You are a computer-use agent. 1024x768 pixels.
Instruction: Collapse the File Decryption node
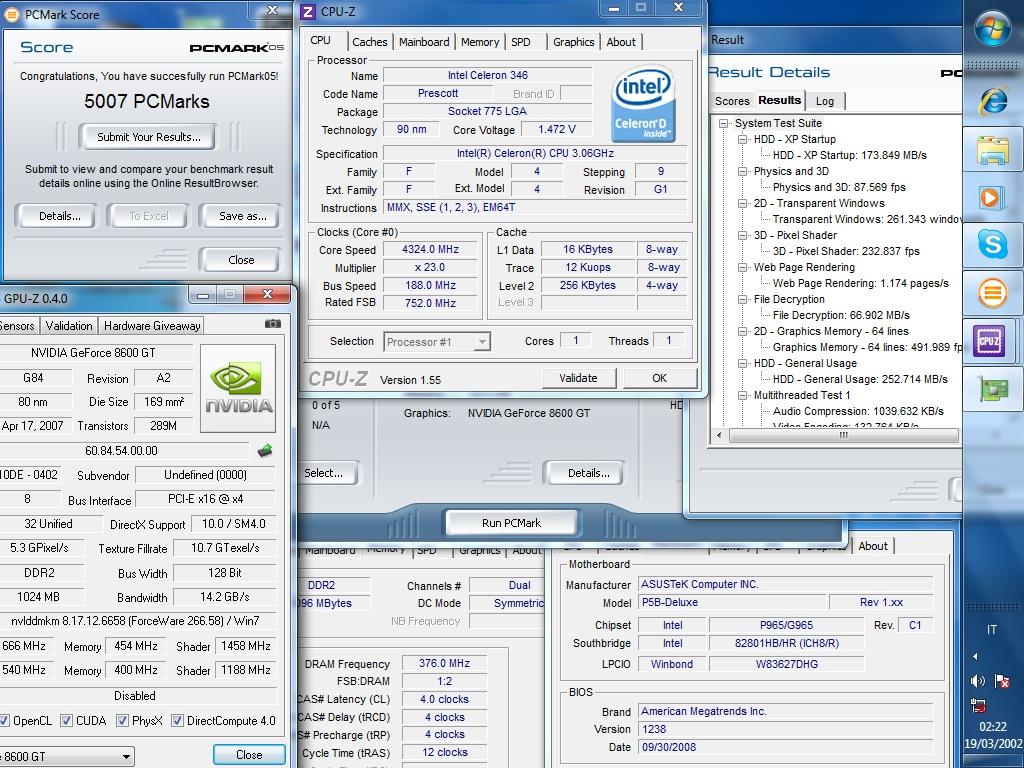pos(743,299)
